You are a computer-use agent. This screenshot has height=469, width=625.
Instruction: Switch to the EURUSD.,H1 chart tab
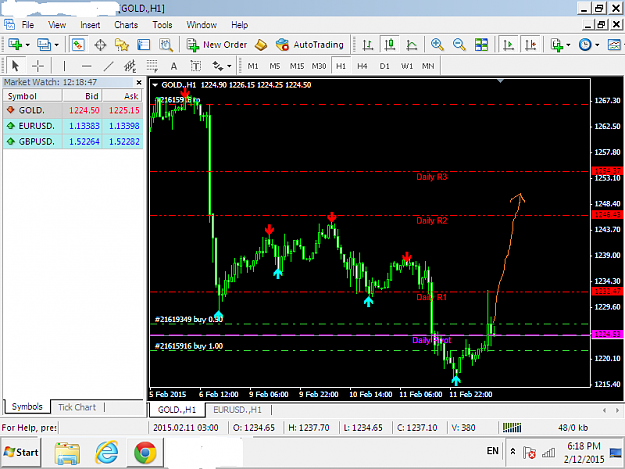(x=238, y=410)
